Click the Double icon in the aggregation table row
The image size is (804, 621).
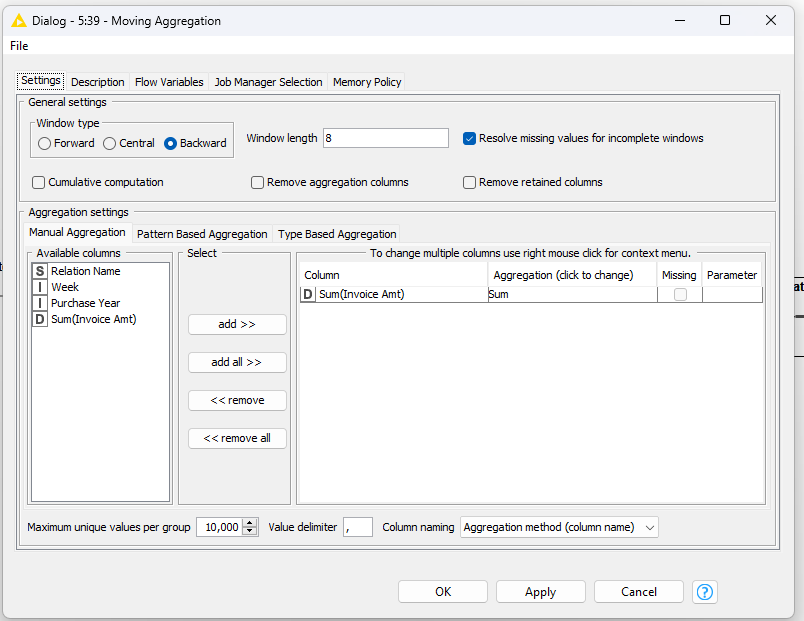click(308, 294)
